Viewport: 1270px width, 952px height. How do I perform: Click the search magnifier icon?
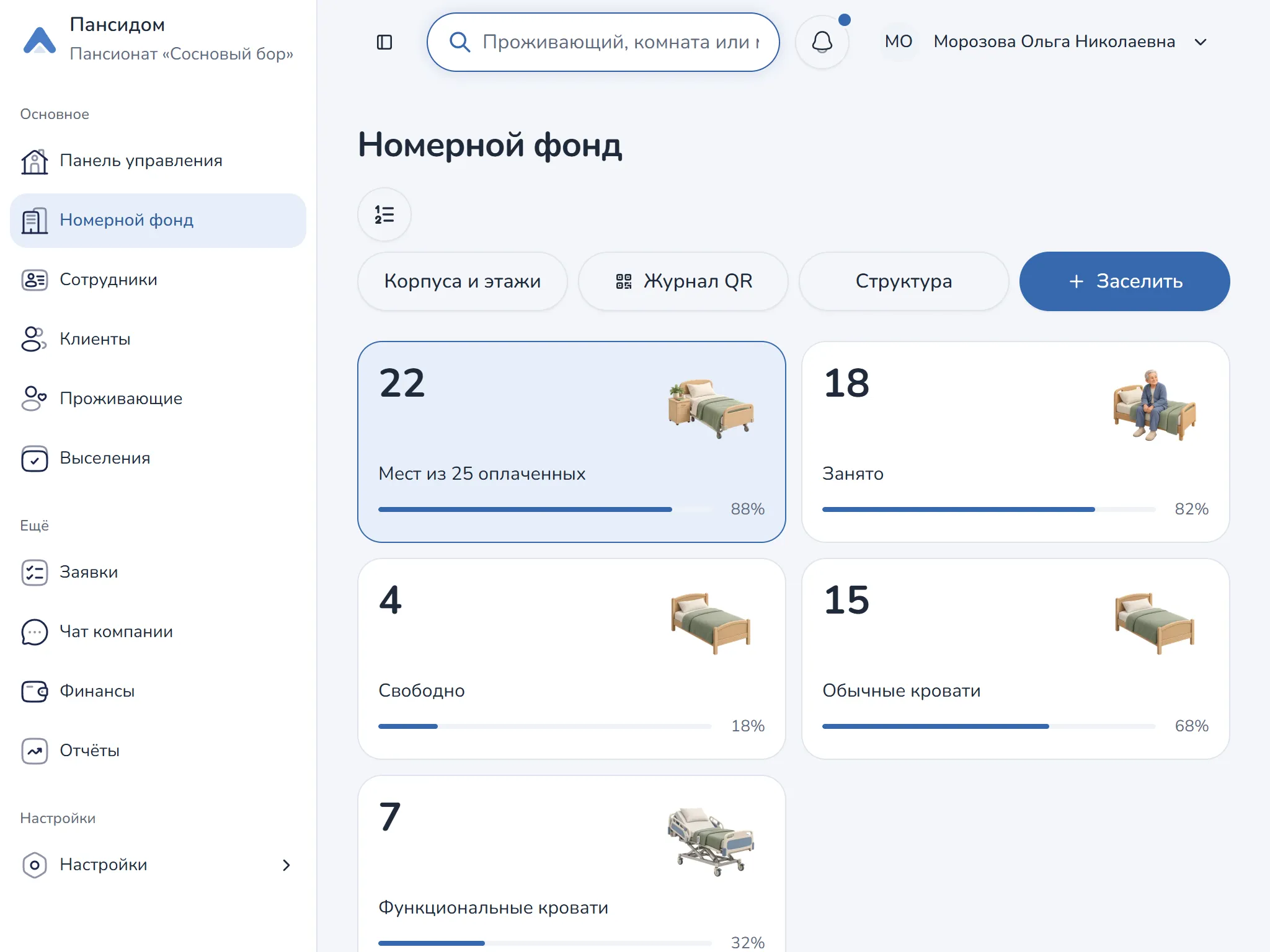tap(460, 42)
